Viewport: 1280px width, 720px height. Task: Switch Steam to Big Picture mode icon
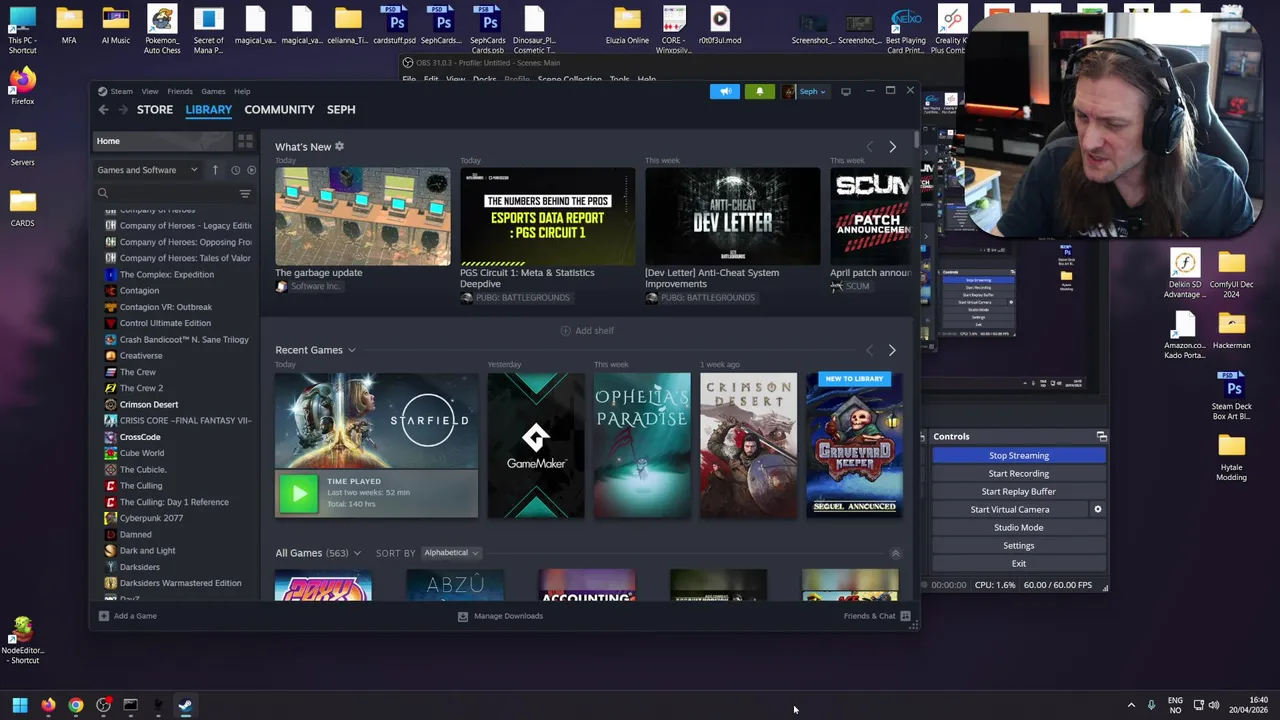pyautogui.click(x=846, y=91)
